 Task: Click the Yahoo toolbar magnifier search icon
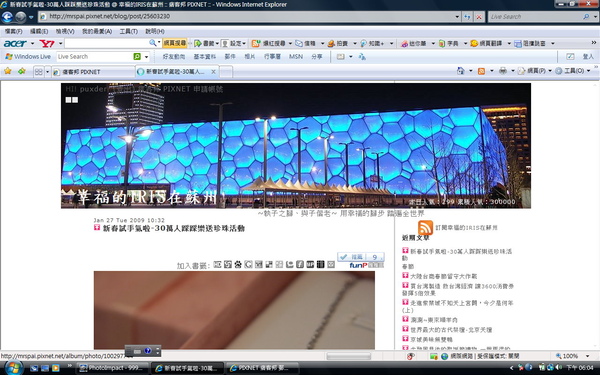click(153, 43)
